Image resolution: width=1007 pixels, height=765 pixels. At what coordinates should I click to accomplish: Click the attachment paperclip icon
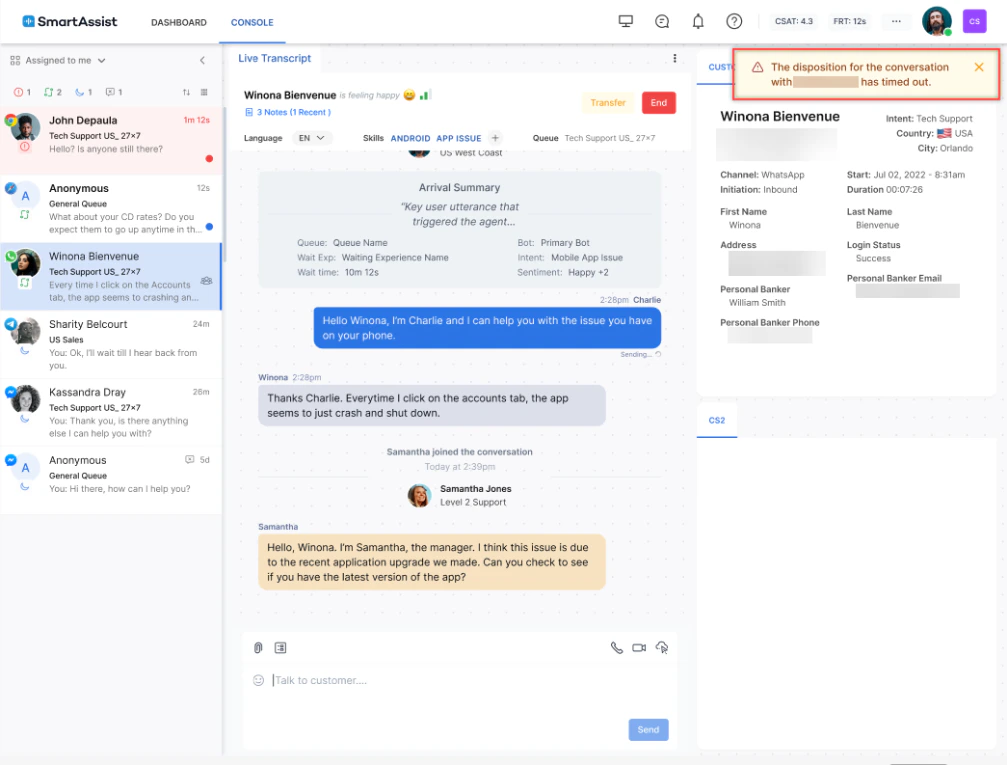258,647
